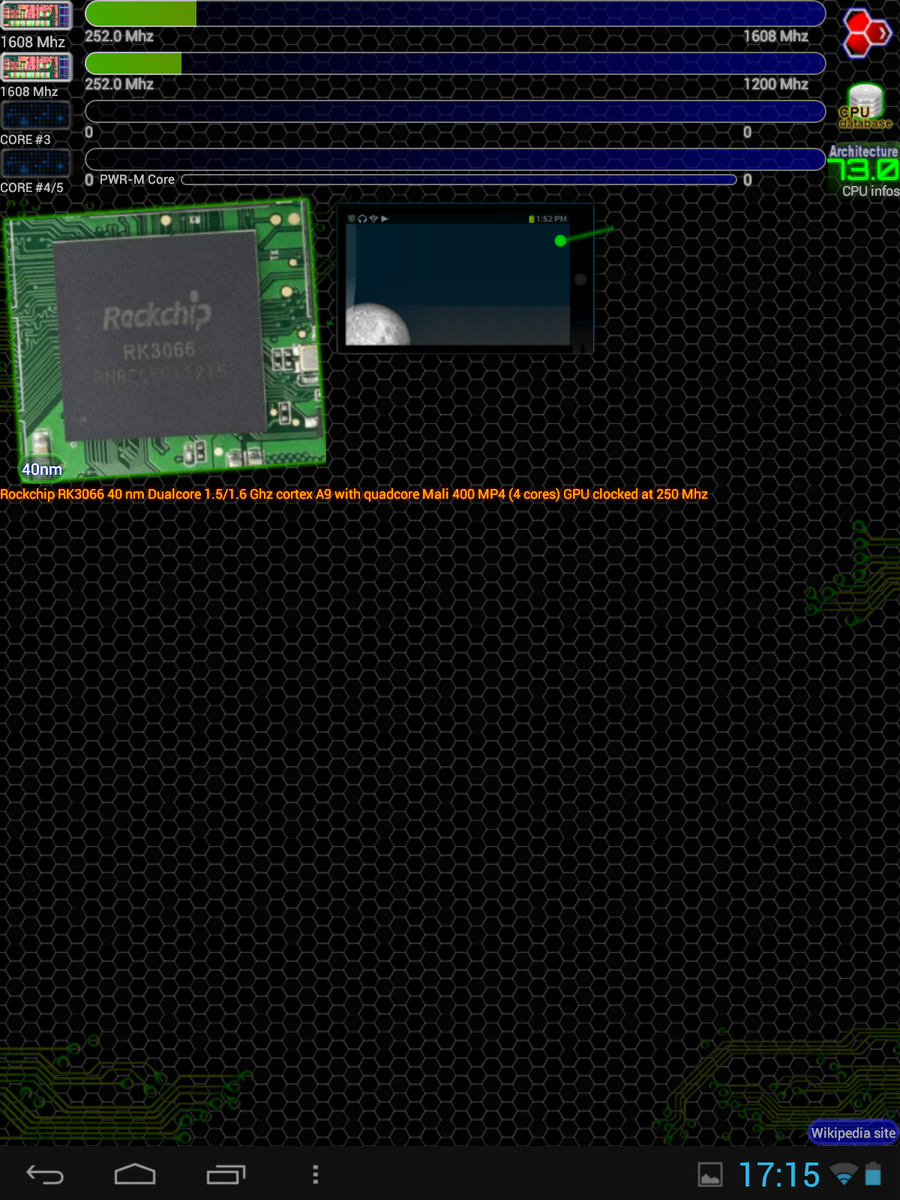Image resolution: width=900 pixels, height=1200 pixels.
Task: Tap the battery status icon
Action: pyautogui.click(x=874, y=1174)
